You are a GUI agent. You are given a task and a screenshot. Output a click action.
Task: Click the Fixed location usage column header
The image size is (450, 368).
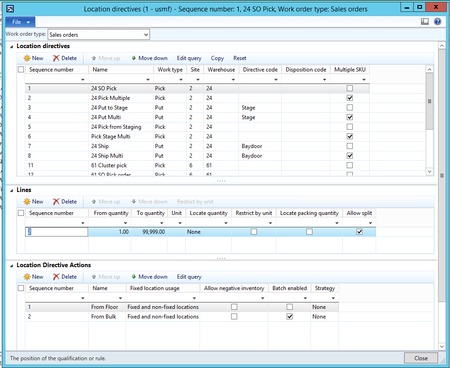(x=163, y=288)
